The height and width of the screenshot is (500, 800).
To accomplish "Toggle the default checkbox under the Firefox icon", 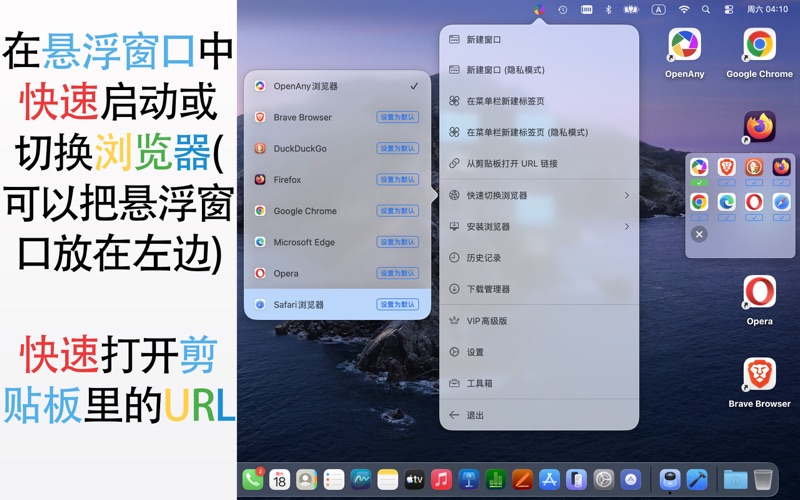I will tap(781, 182).
